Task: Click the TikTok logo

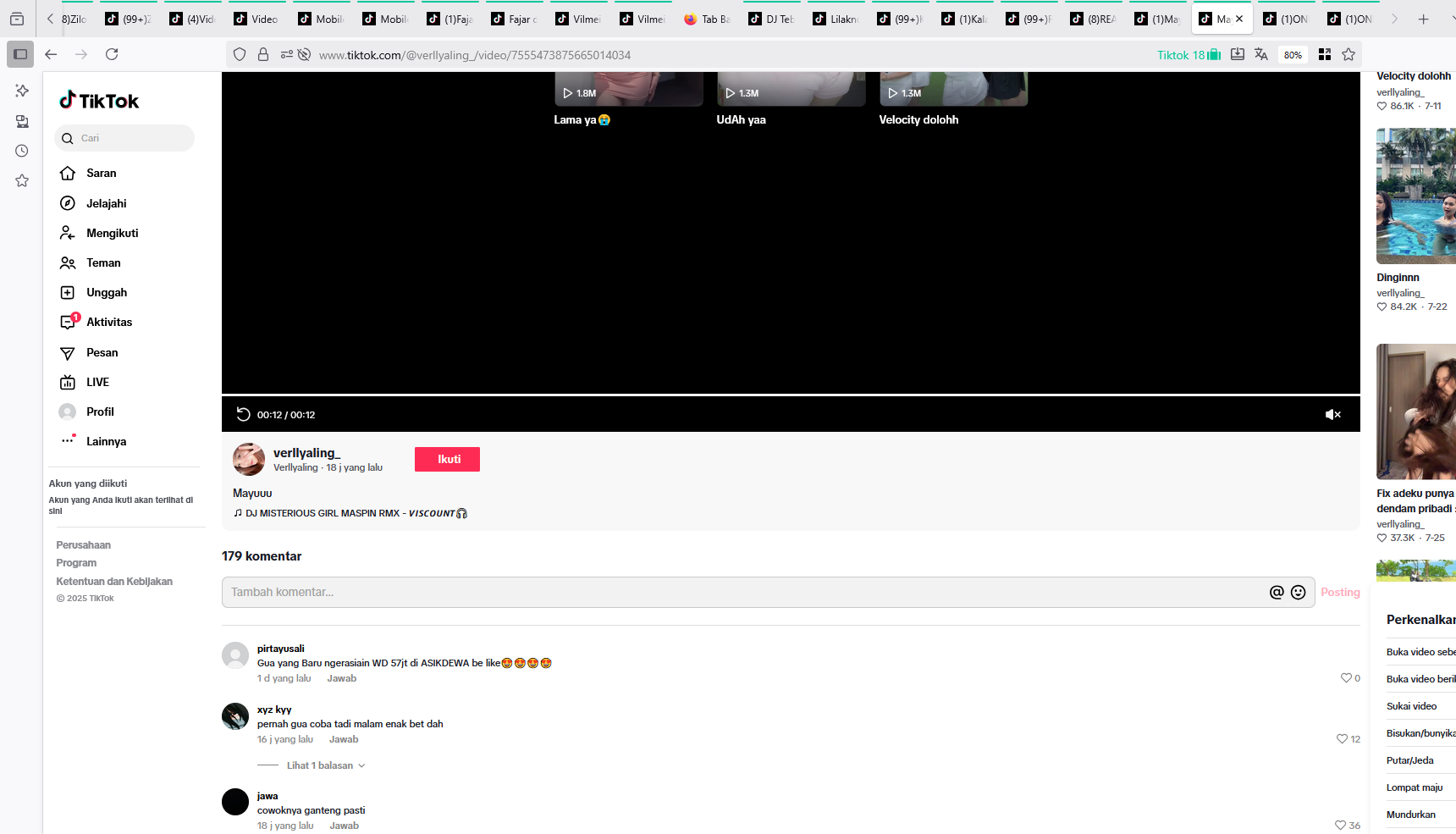Action: 98,101
